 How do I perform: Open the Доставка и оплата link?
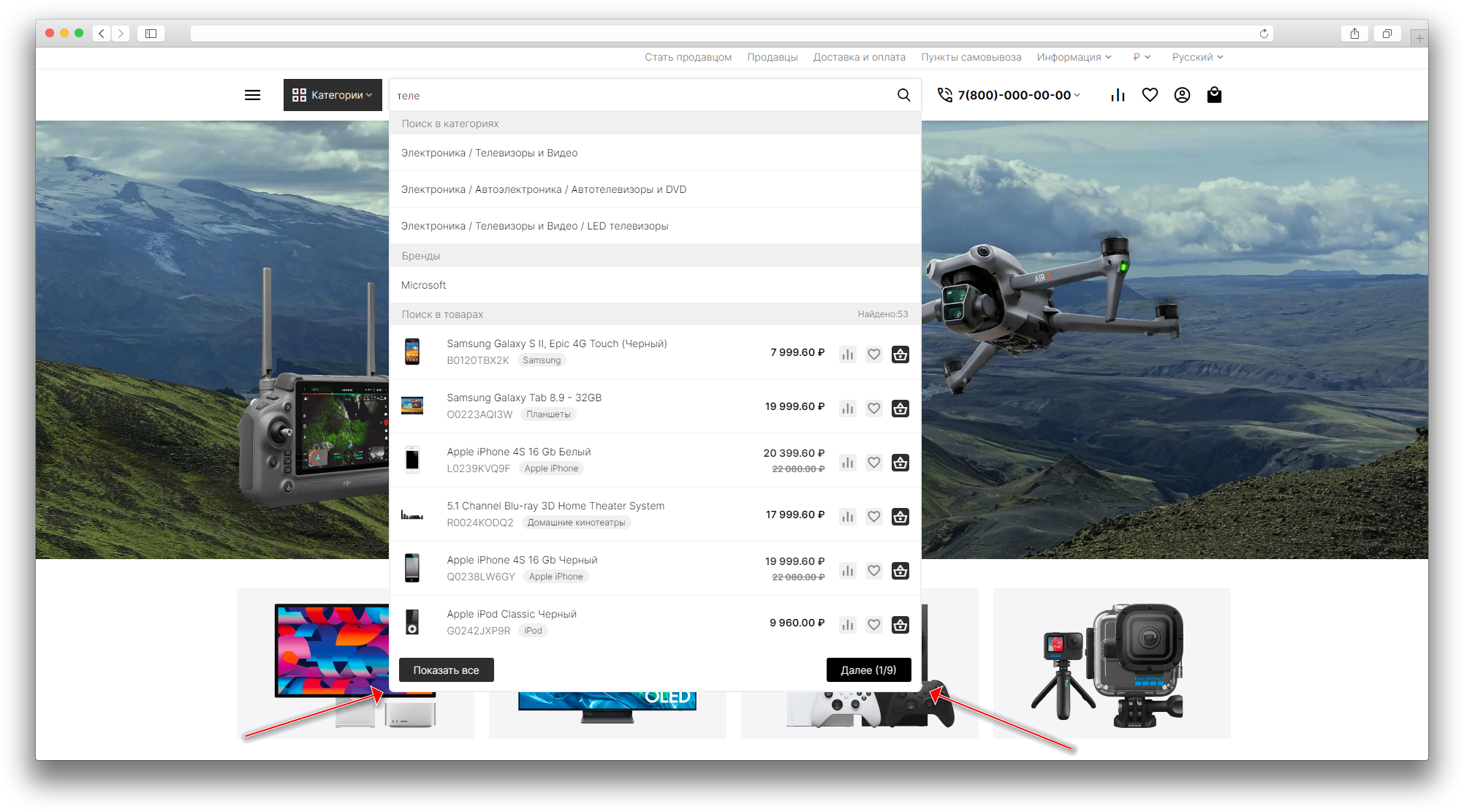tap(859, 57)
